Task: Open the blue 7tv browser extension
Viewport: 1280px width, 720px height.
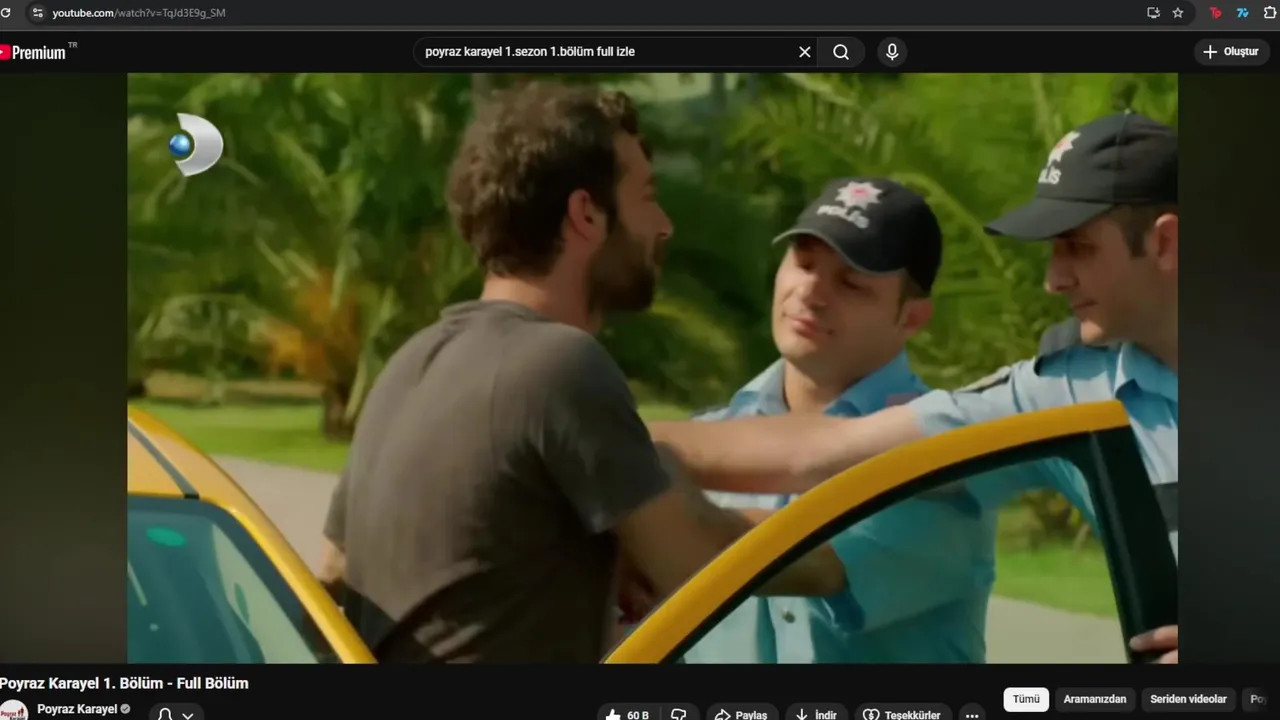Action: pyautogui.click(x=1243, y=13)
